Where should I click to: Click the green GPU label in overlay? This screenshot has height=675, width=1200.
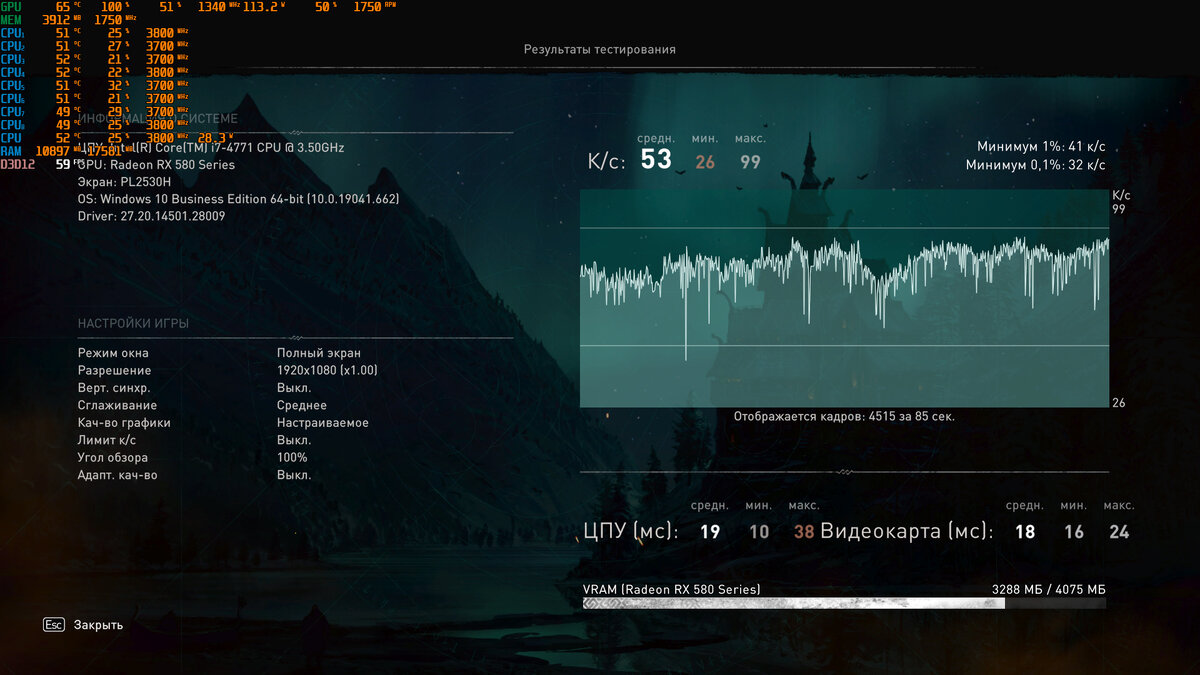10,7
